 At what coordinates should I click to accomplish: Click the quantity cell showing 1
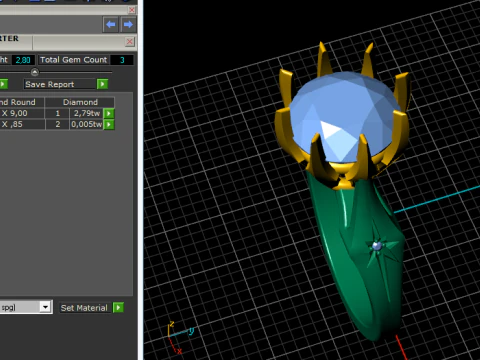57,113
